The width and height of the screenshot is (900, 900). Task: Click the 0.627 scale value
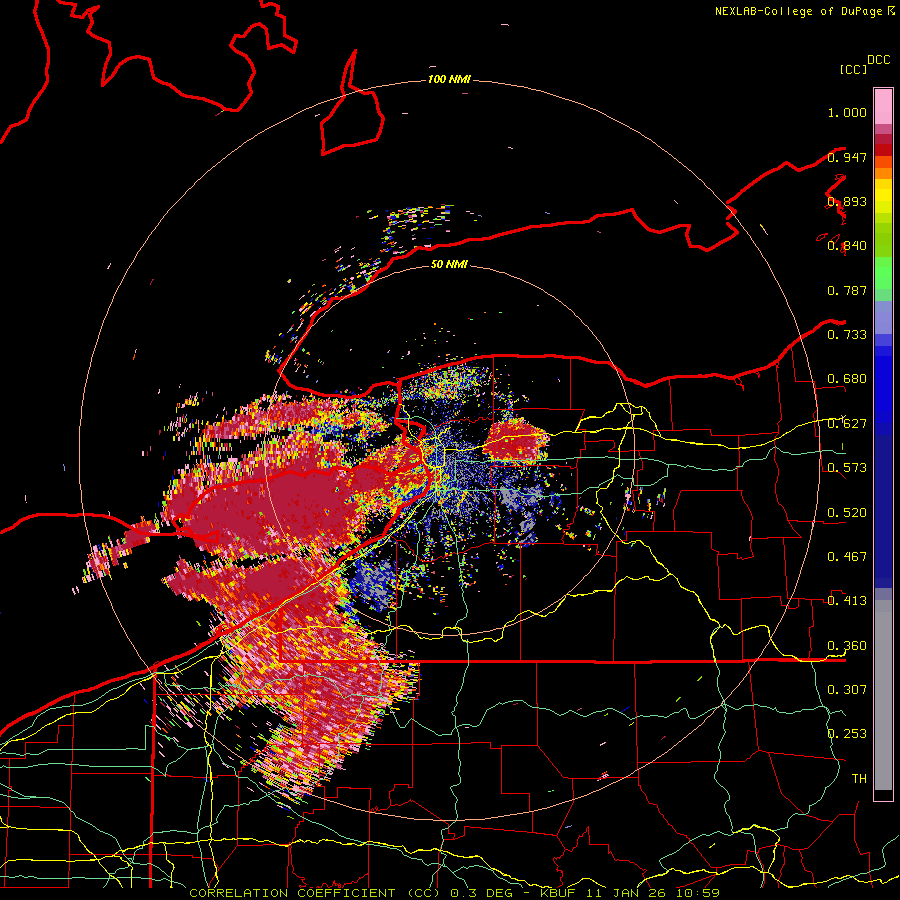click(x=847, y=424)
